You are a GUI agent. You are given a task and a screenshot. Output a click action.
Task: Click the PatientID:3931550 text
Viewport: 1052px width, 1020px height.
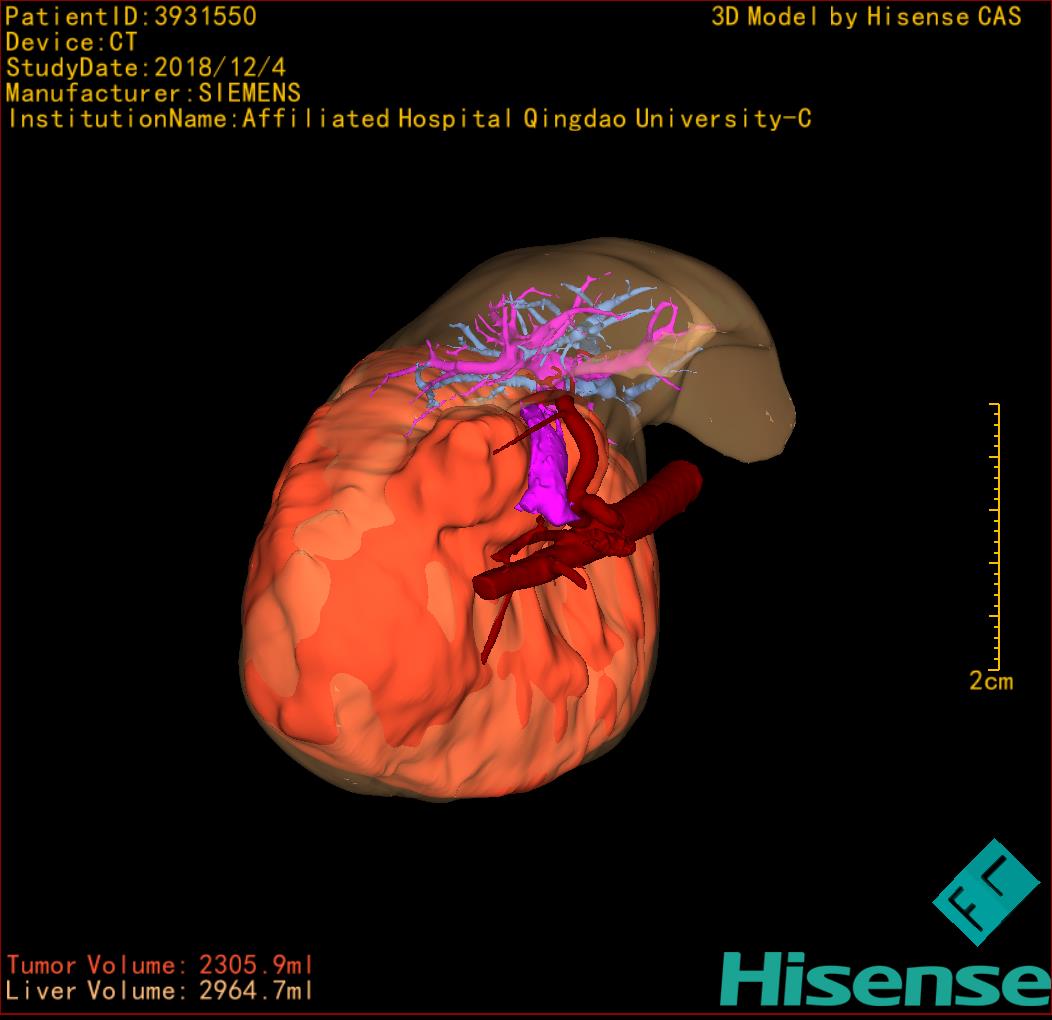point(131,17)
